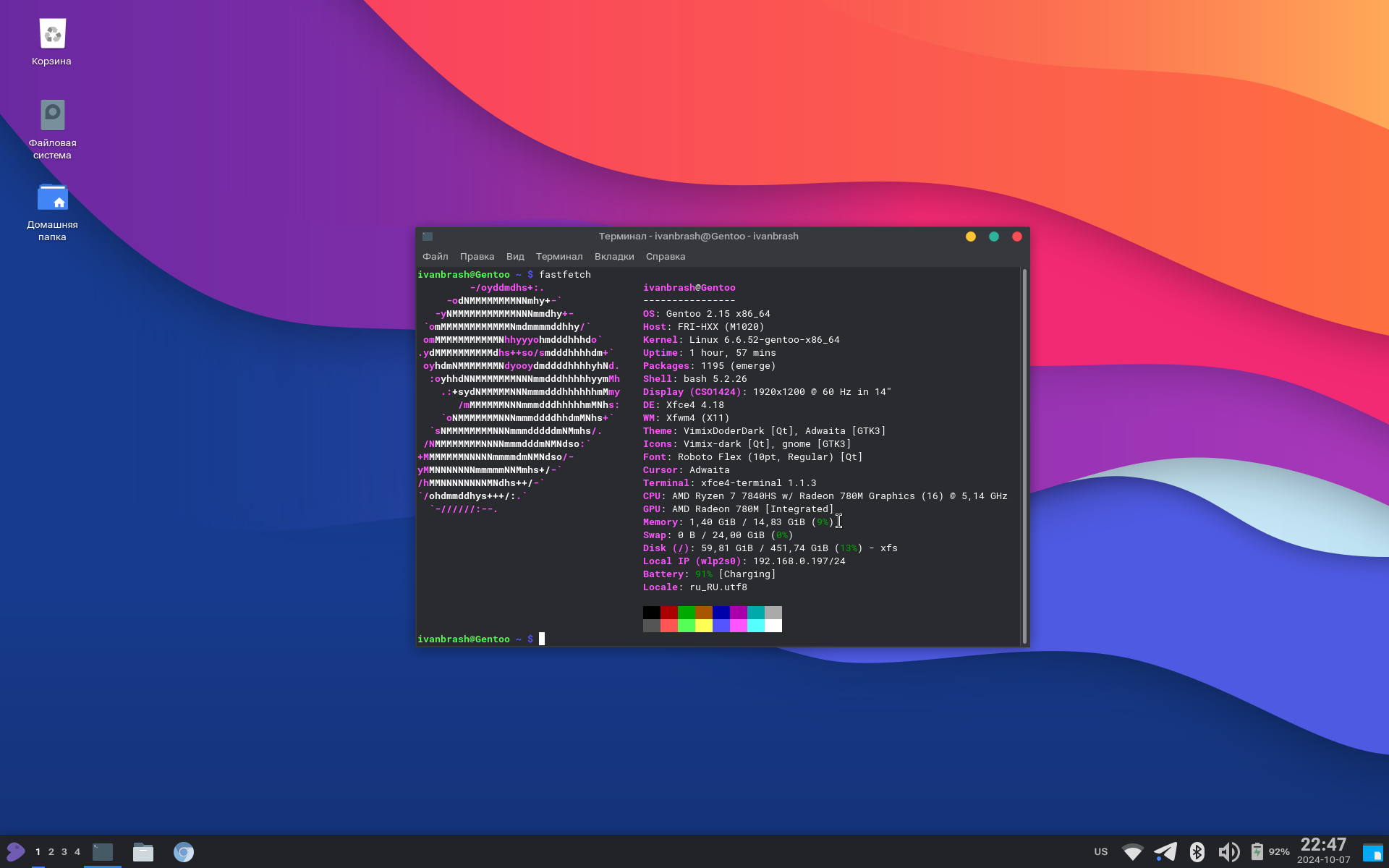Select the Вкладки tab in terminal
The height and width of the screenshot is (868, 1389).
(x=613, y=257)
